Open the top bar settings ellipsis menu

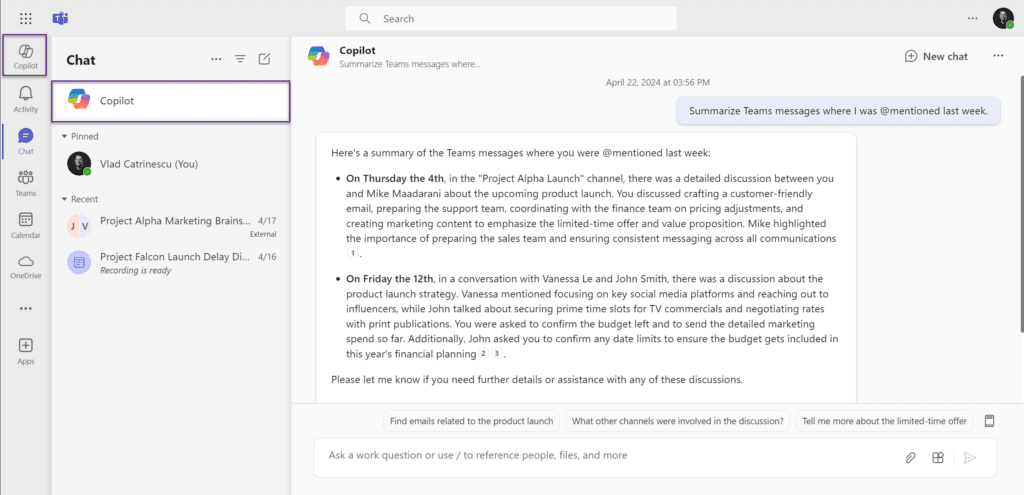click(x=973, y=18)
